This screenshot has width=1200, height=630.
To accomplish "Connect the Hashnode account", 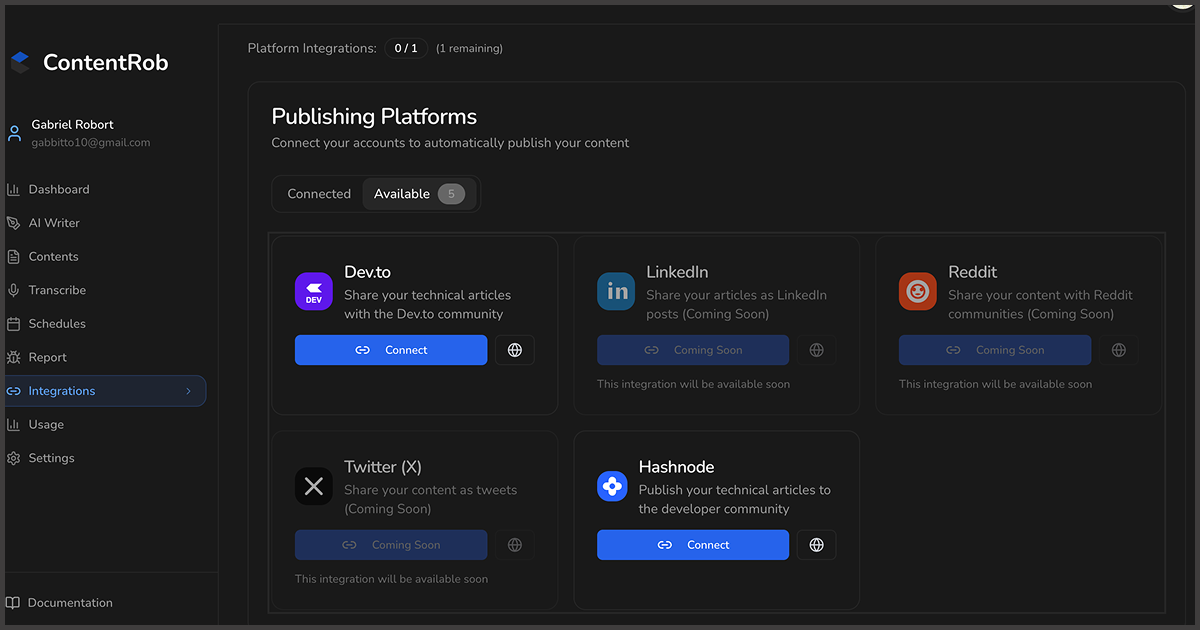I will tap(692, 544).
